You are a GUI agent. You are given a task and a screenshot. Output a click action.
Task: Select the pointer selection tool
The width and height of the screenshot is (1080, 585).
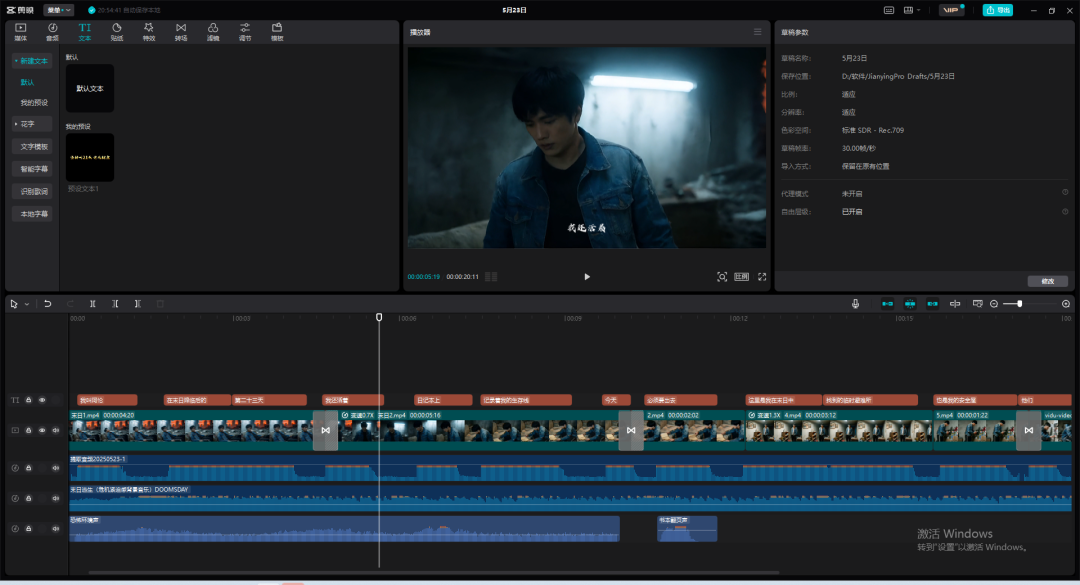click(14, 304)
